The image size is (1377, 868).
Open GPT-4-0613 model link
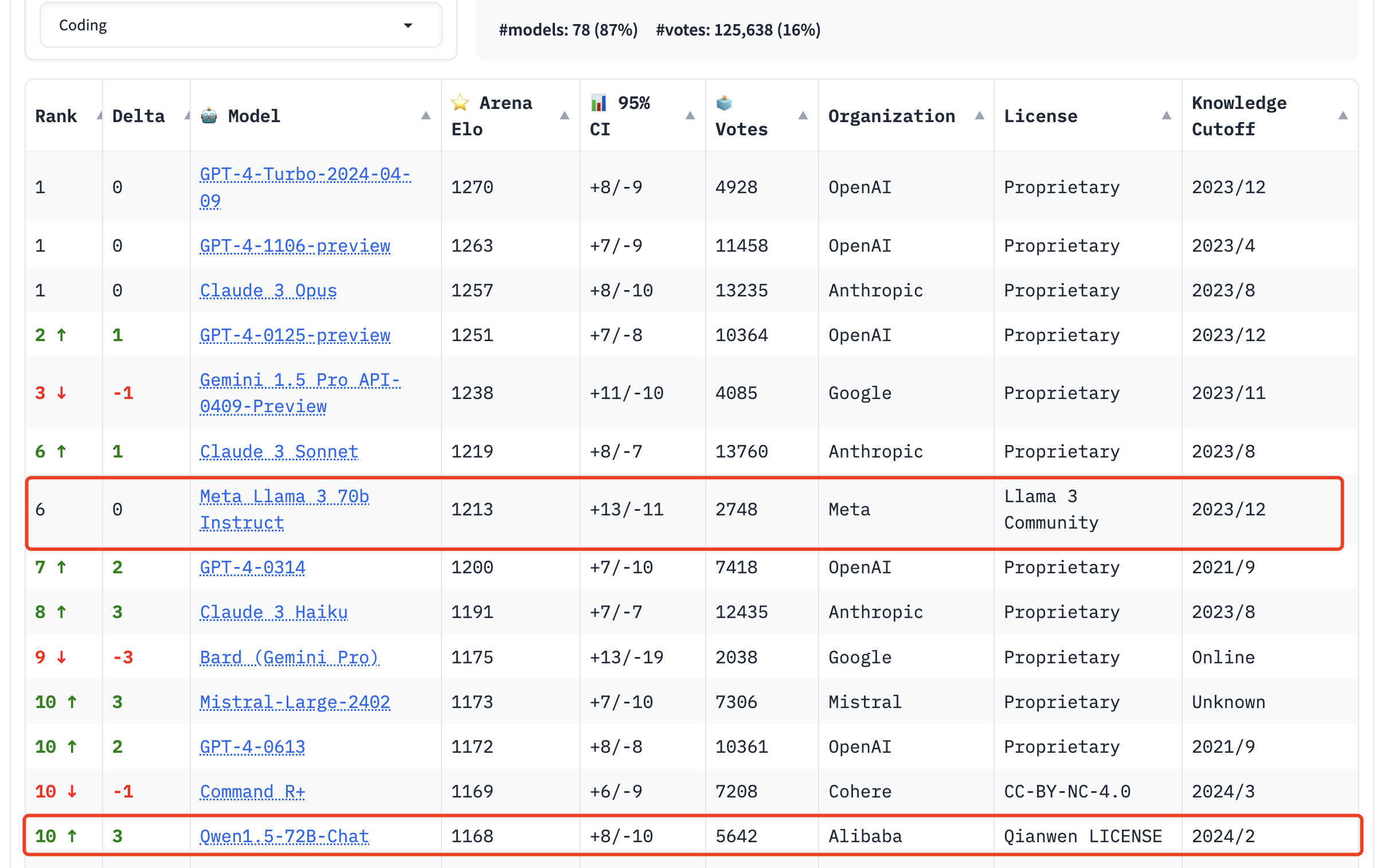252,746
